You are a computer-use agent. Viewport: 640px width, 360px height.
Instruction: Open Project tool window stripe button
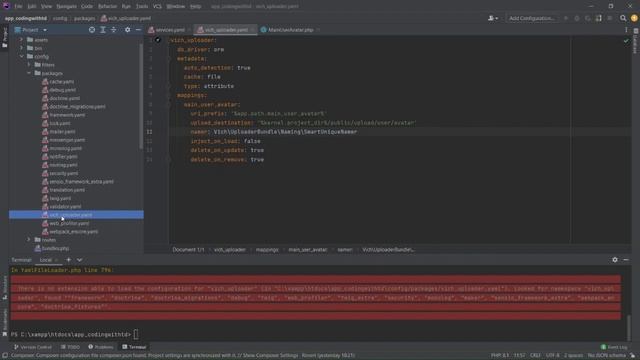click(x=4, y=37)
